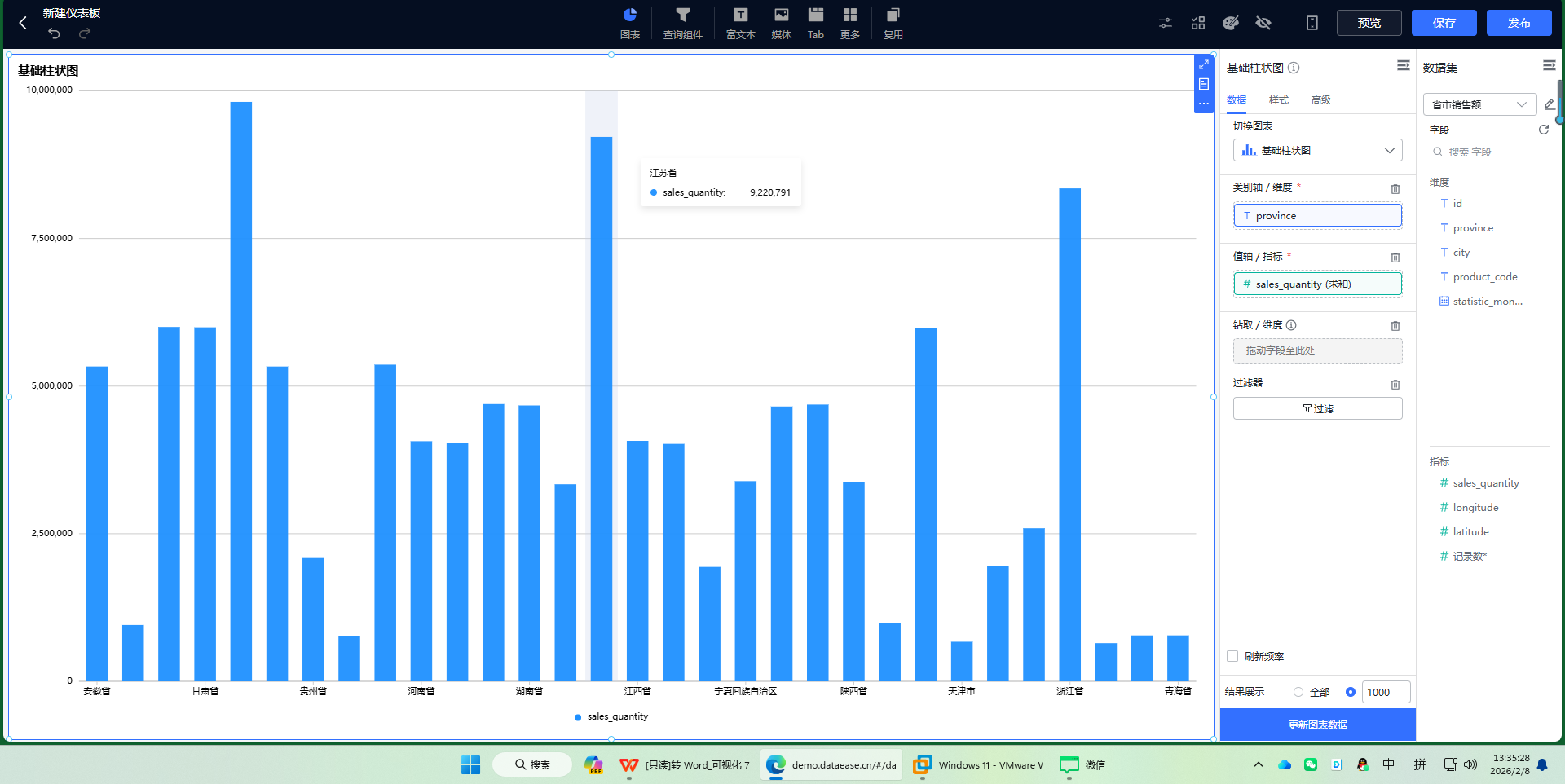
Task: Click the 保存 save button
Action: [x=1444, y=23]
